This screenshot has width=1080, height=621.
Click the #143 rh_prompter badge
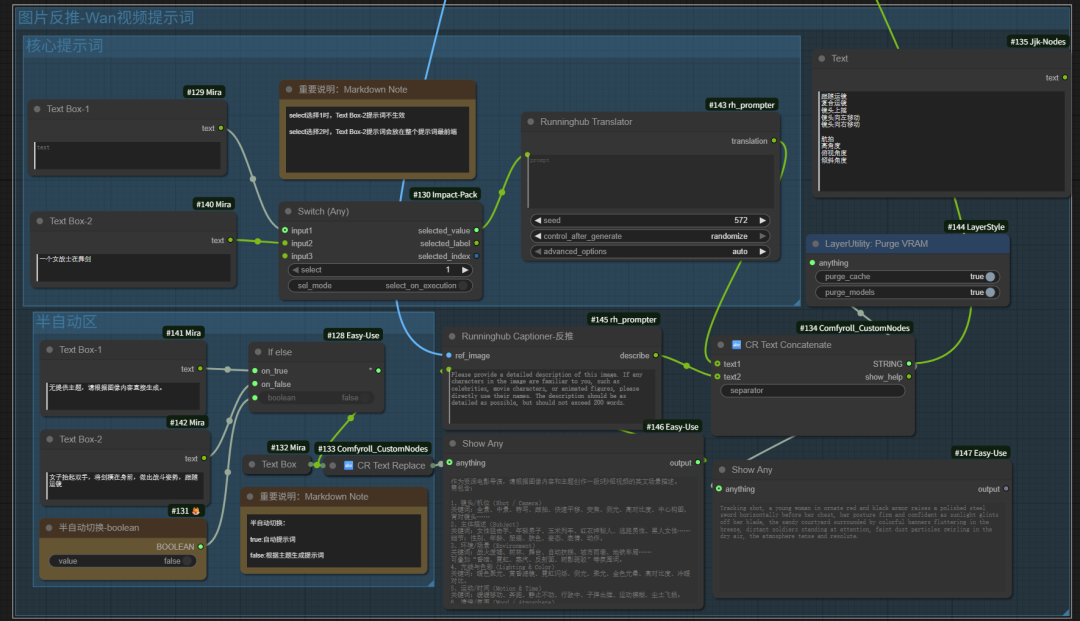742,105
